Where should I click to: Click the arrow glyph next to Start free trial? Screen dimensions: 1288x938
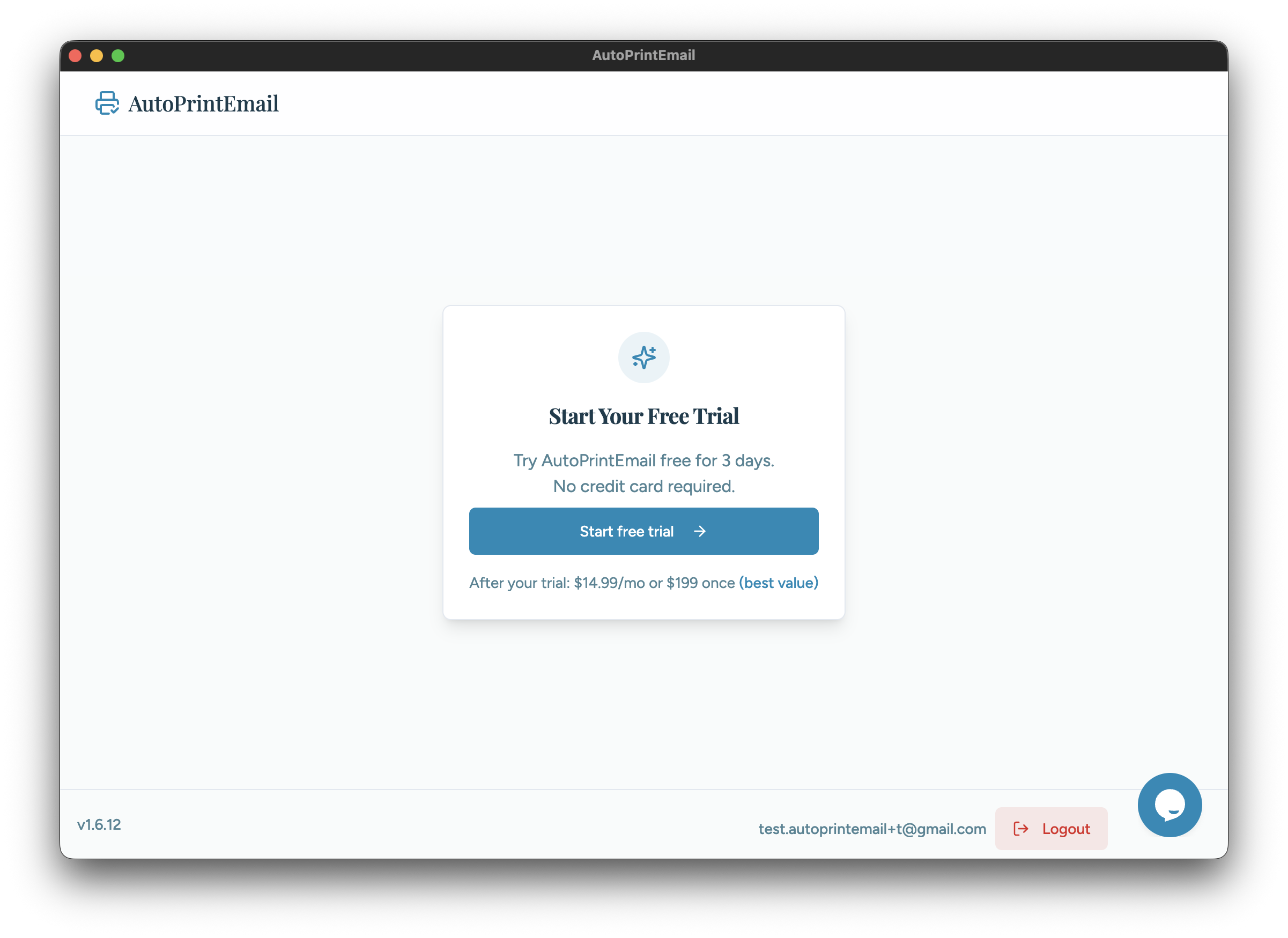(700, 531)
